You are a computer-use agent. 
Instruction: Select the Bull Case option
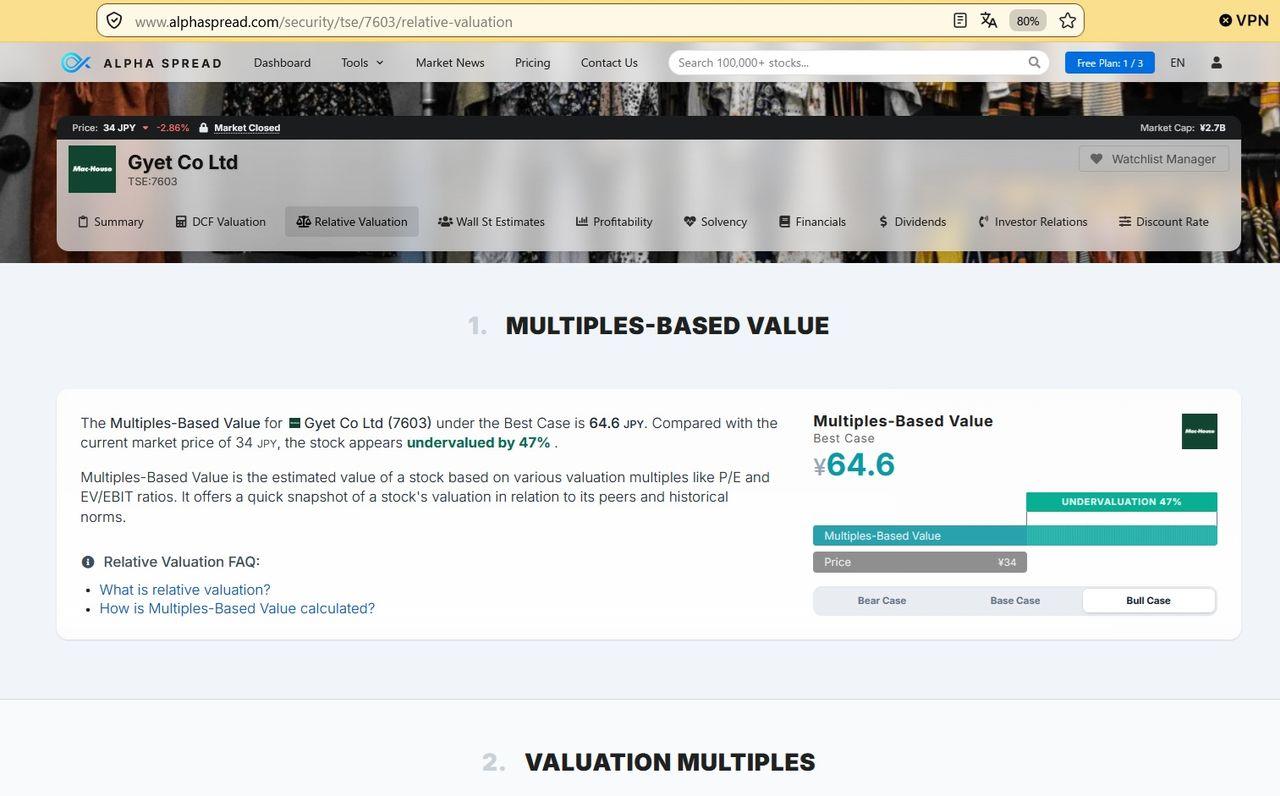1148,600
